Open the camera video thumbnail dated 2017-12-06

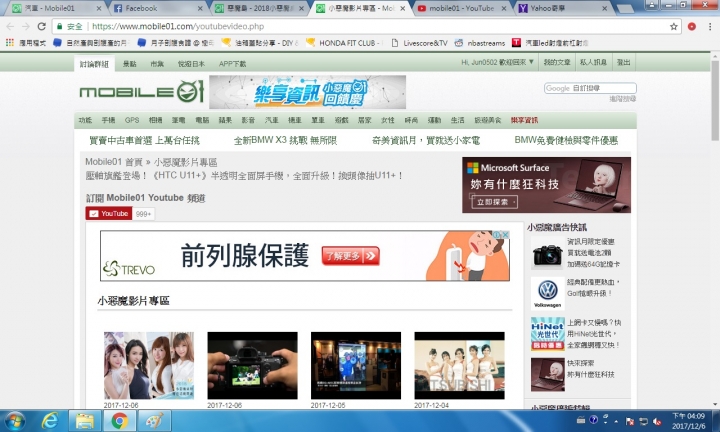tap(252, 365)
